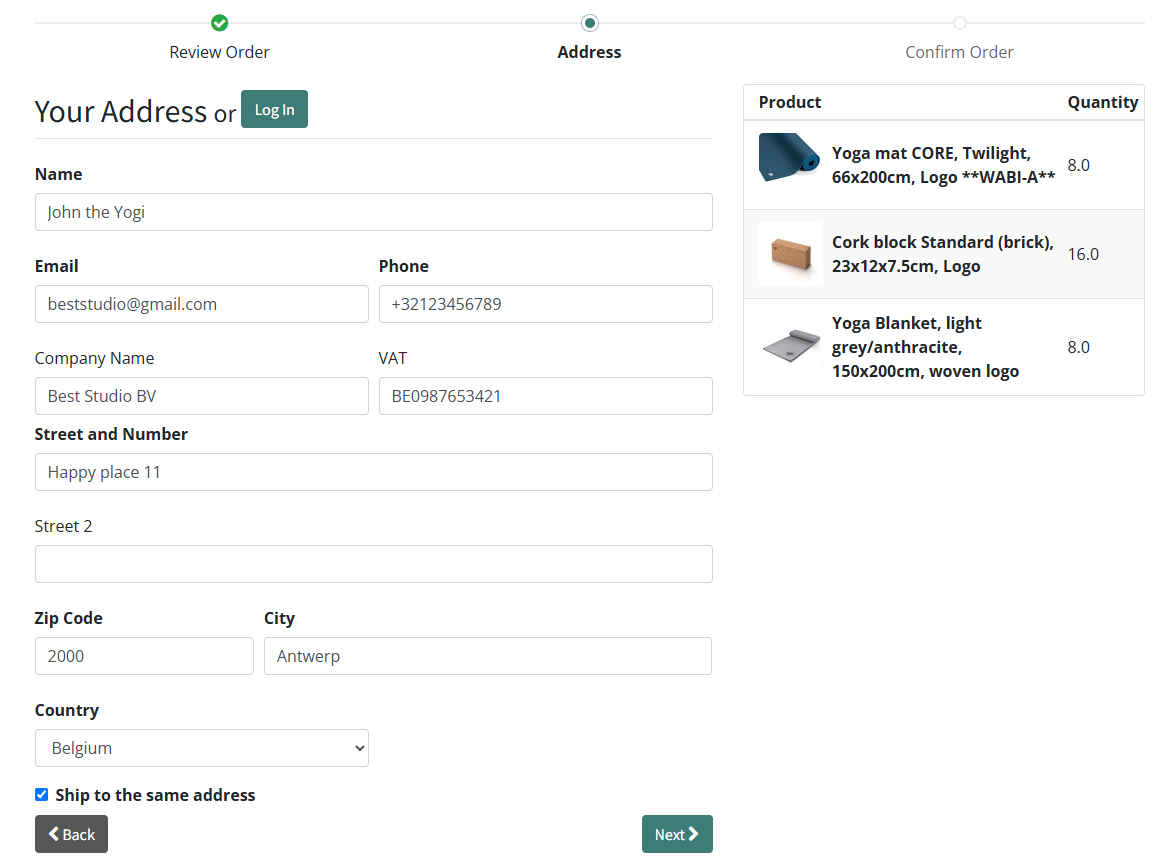Viewport: 1158px width, 862px height.
Task: Focus the Email input field
Action: click(201, 304)
